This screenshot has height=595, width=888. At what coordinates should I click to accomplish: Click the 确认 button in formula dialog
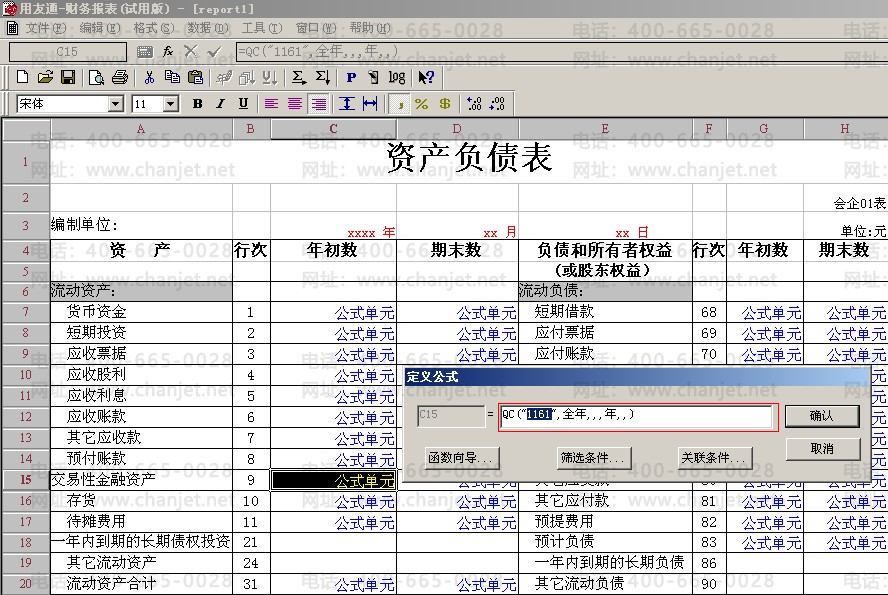pyautogui.click(x=821, y=415)
